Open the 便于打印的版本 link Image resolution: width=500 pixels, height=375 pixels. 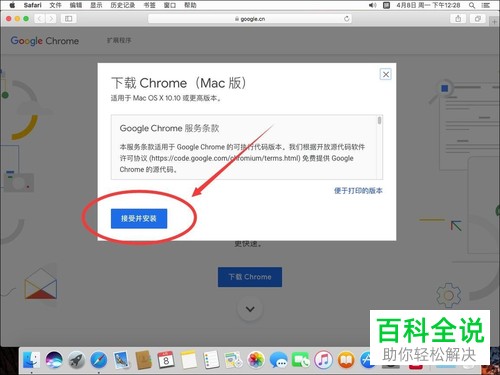[x=358, y=191]
